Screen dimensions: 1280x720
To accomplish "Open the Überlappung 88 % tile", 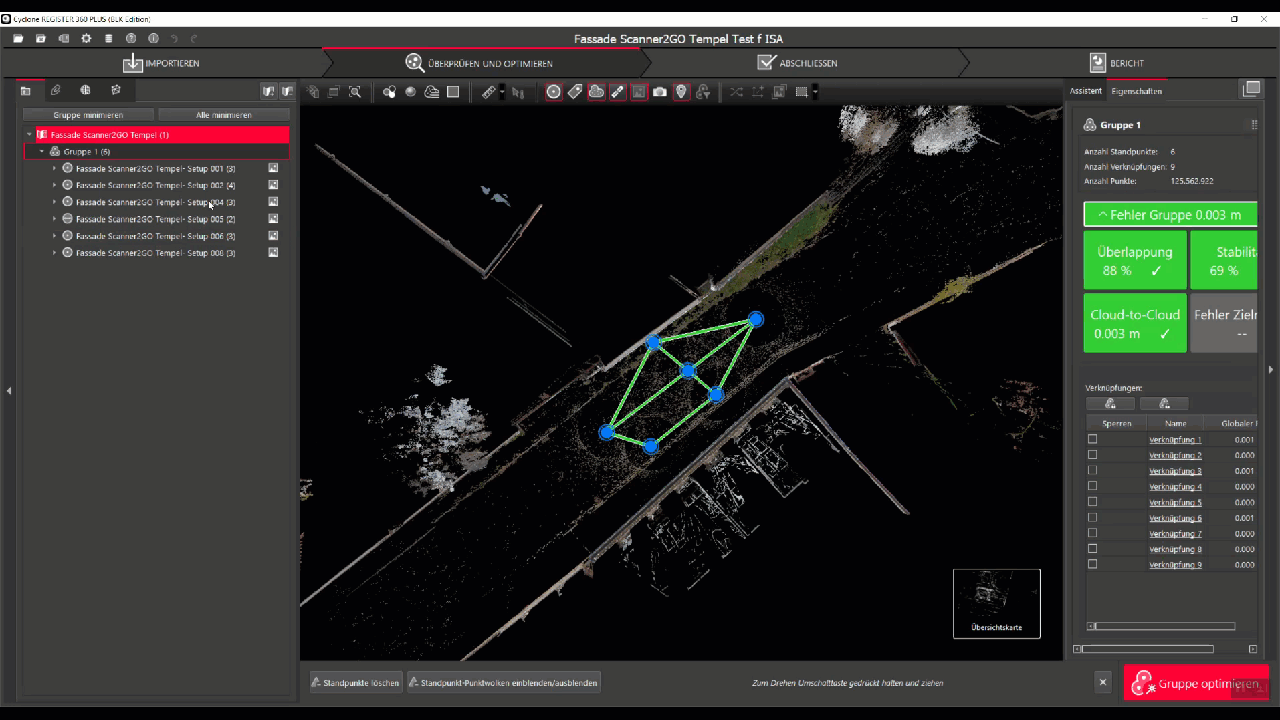I will point(1135,260).
